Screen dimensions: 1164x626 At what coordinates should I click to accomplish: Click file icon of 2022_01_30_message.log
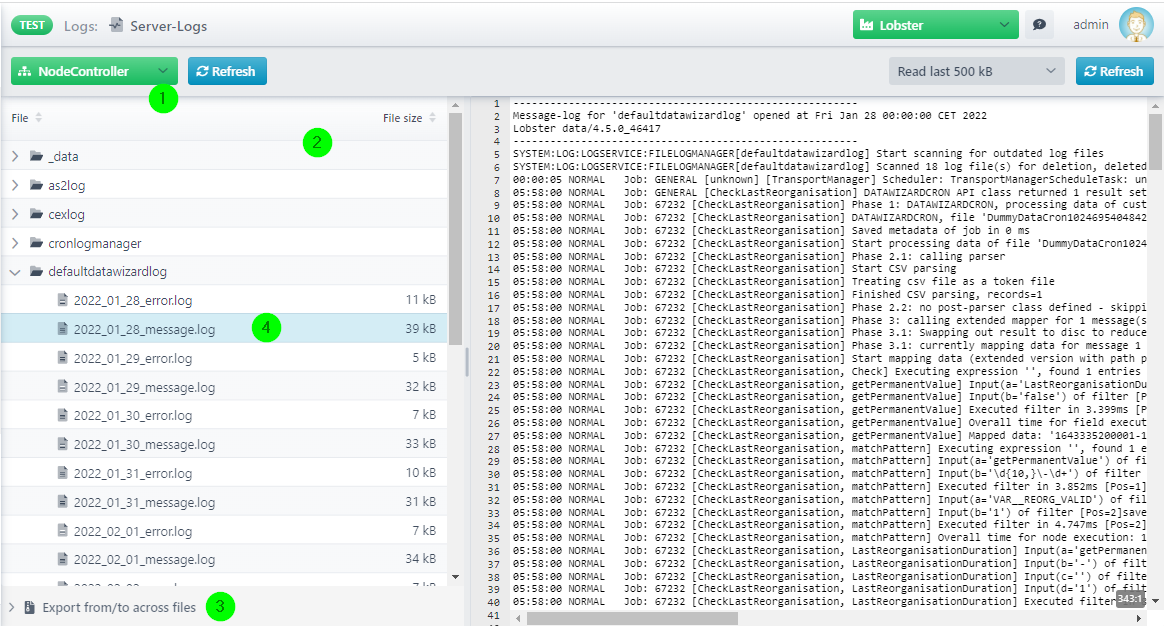tap(63, 443)
